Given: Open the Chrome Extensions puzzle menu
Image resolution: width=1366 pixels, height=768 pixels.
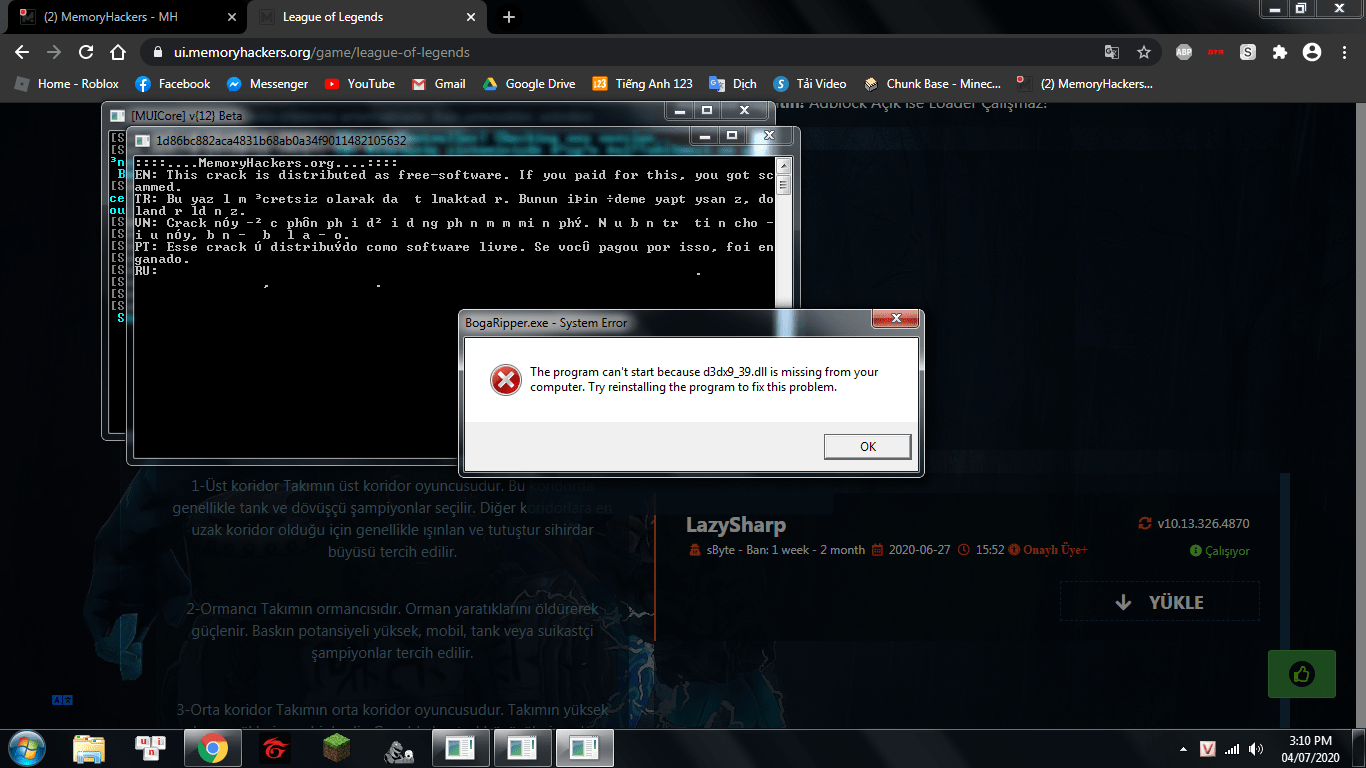Looking at the screenshot, I should coord(1280,52).
